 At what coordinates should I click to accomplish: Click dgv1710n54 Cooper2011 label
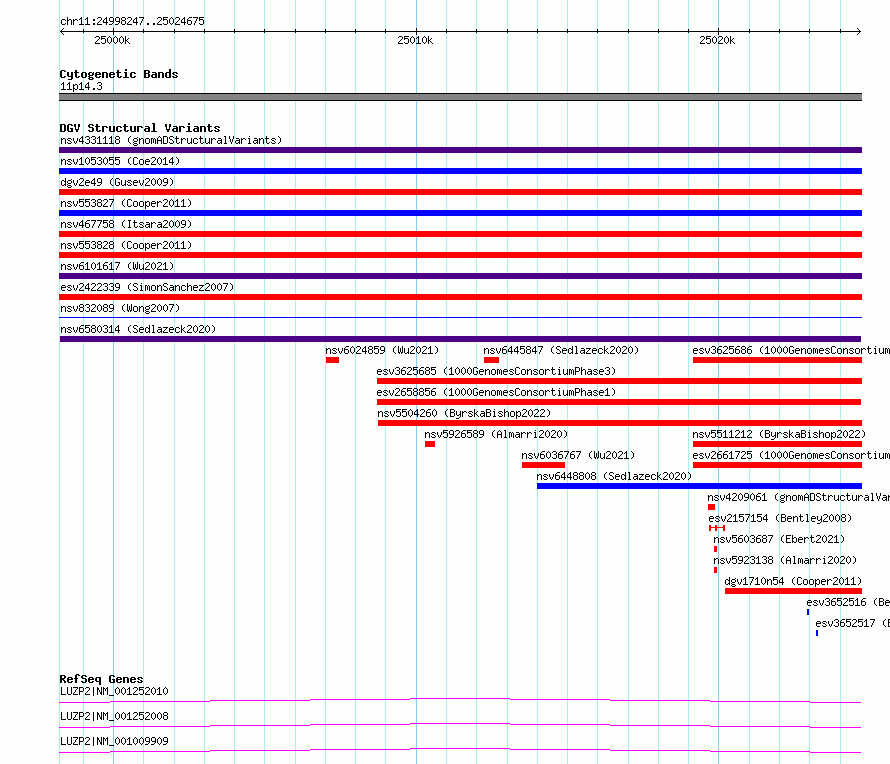(793, 581)
